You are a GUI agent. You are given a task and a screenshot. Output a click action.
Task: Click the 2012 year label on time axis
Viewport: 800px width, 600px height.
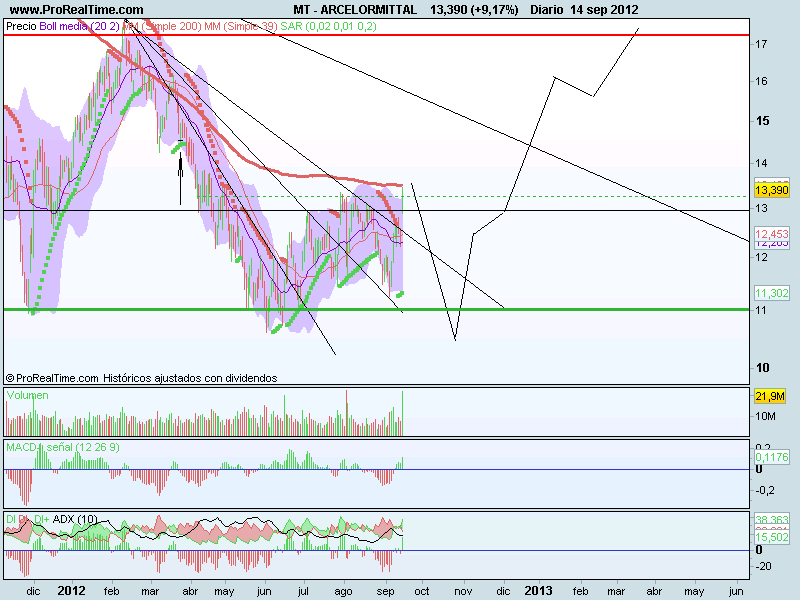tap(71, 591)
